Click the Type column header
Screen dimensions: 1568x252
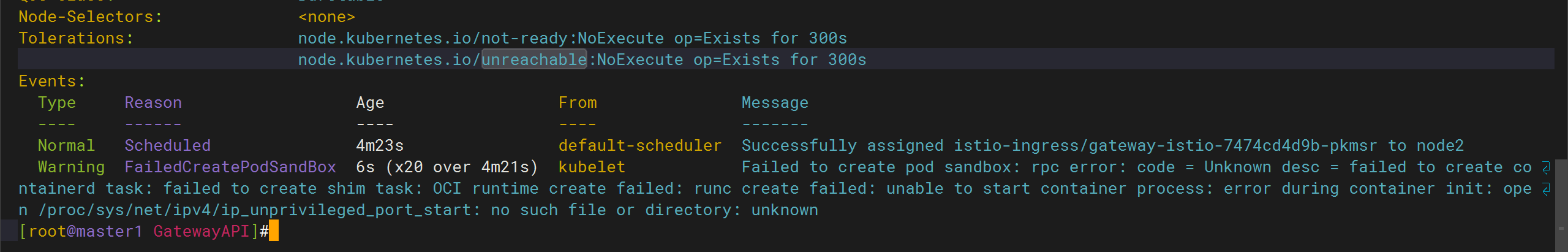click(x=57, y=103)
